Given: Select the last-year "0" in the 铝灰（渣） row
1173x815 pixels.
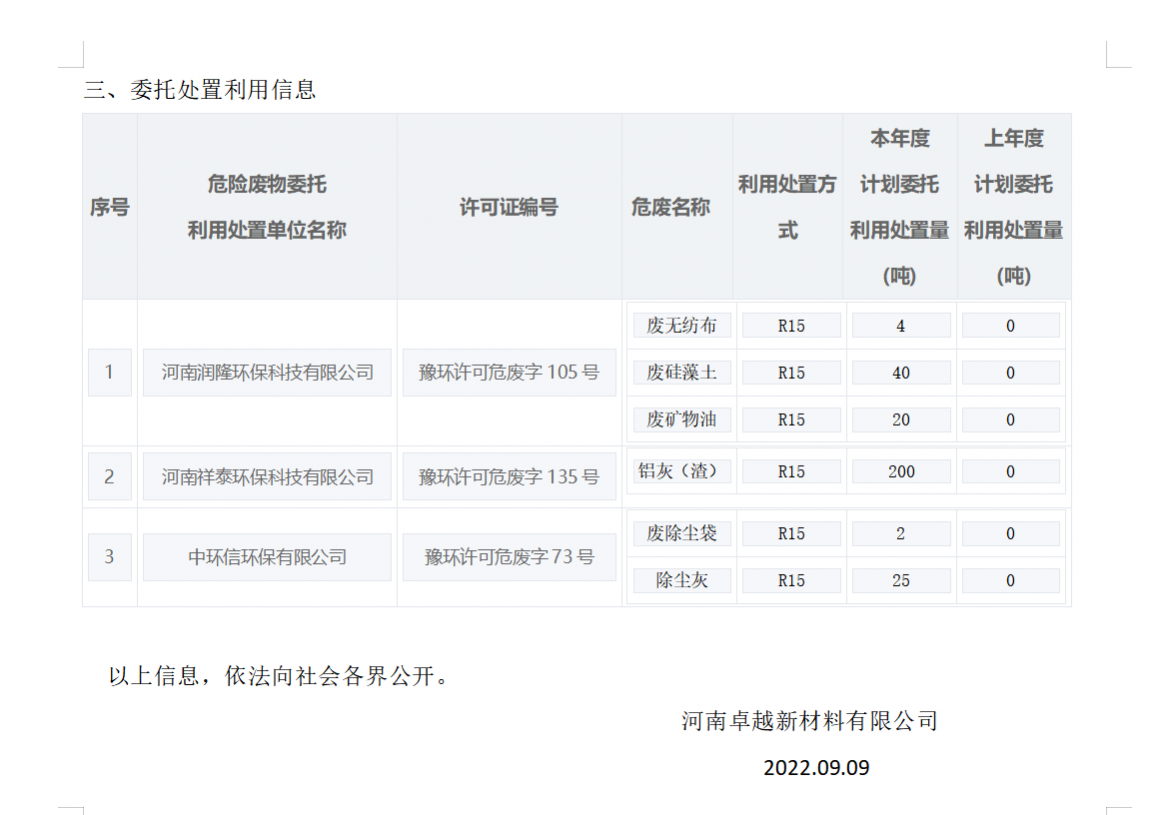Looking at the screenshot, I should [1011, 471].
